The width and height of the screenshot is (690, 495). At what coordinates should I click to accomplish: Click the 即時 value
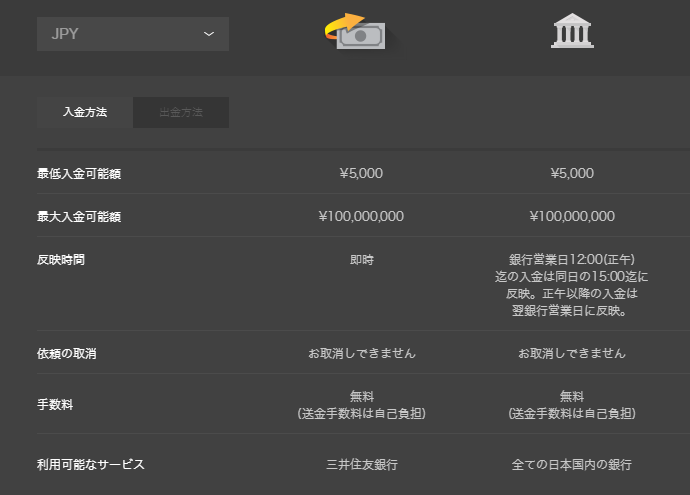362,260
